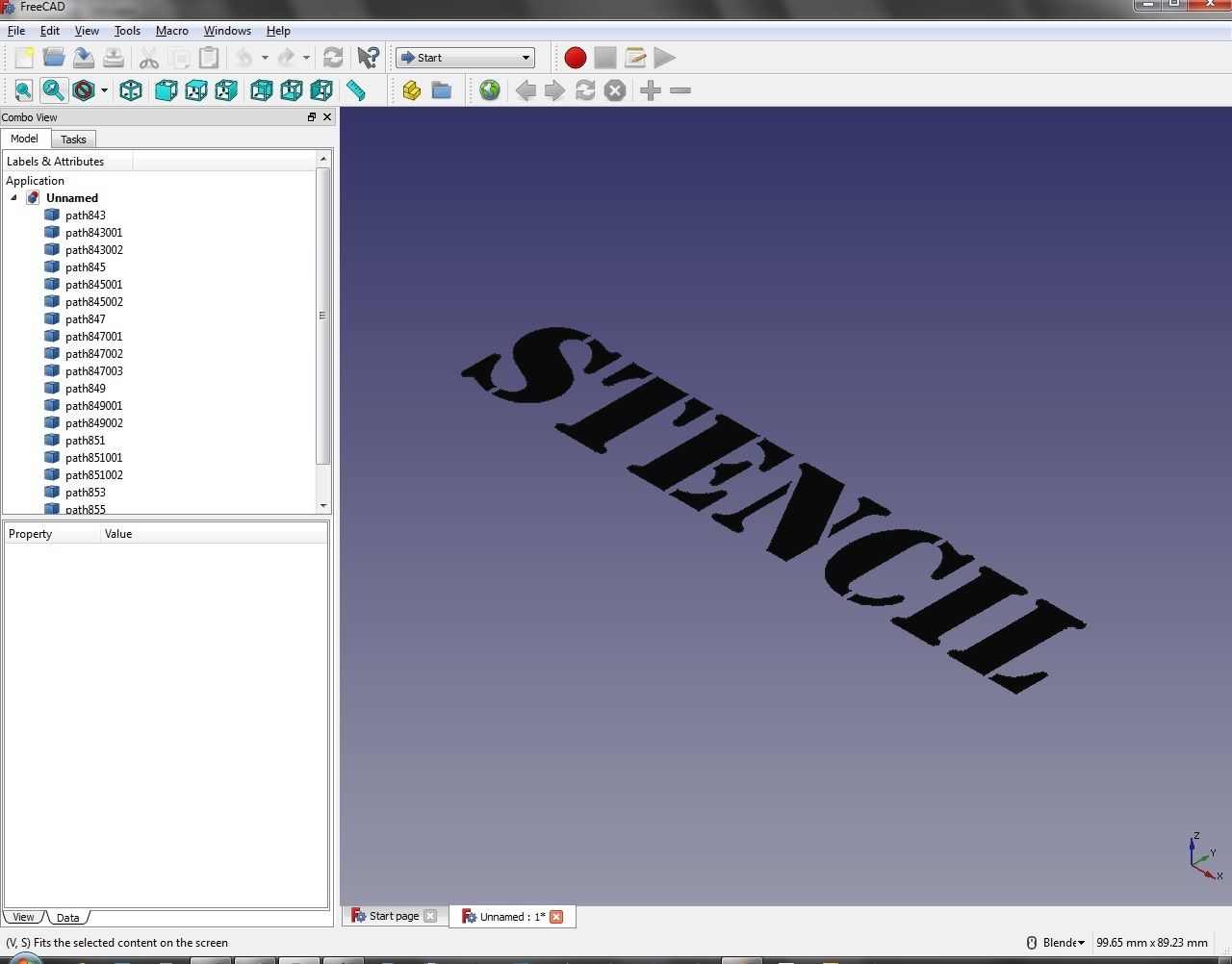Collapse the Unnamed document tree node

tap(13, 197)
